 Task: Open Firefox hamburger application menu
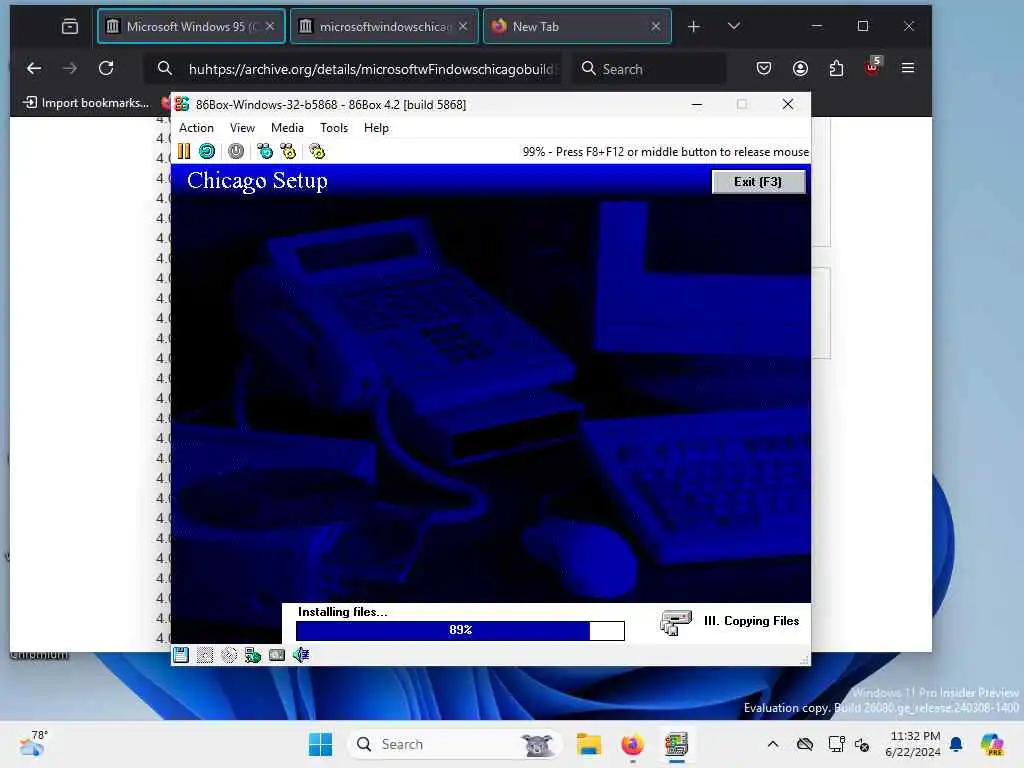click(x=908, y=68)
